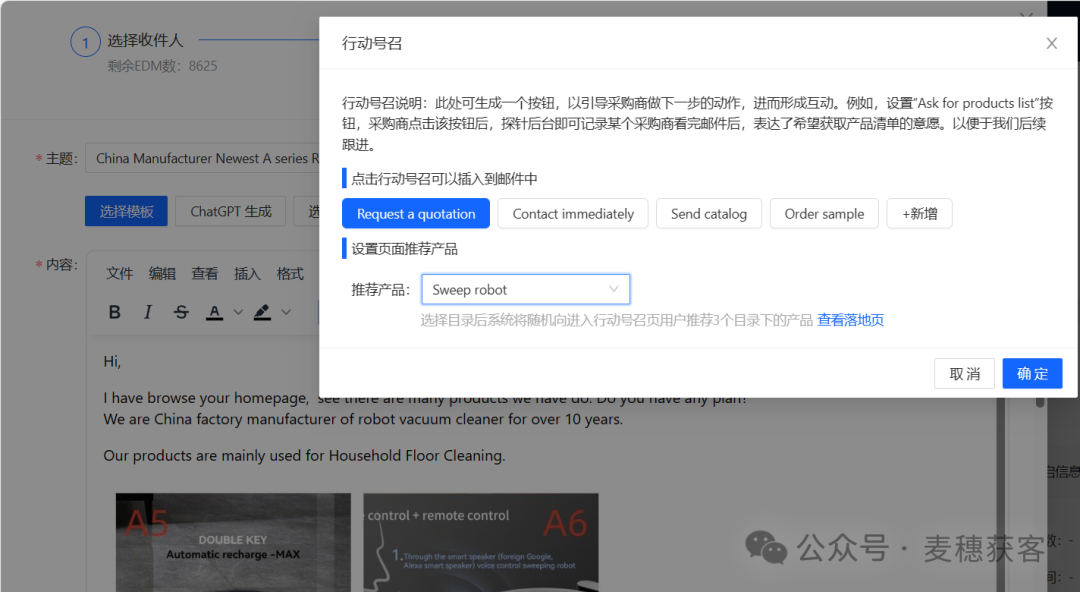Select the Request a quotation call-to-action
Image resolution: width=1080 pixels, height=592 pixels.
416,213
